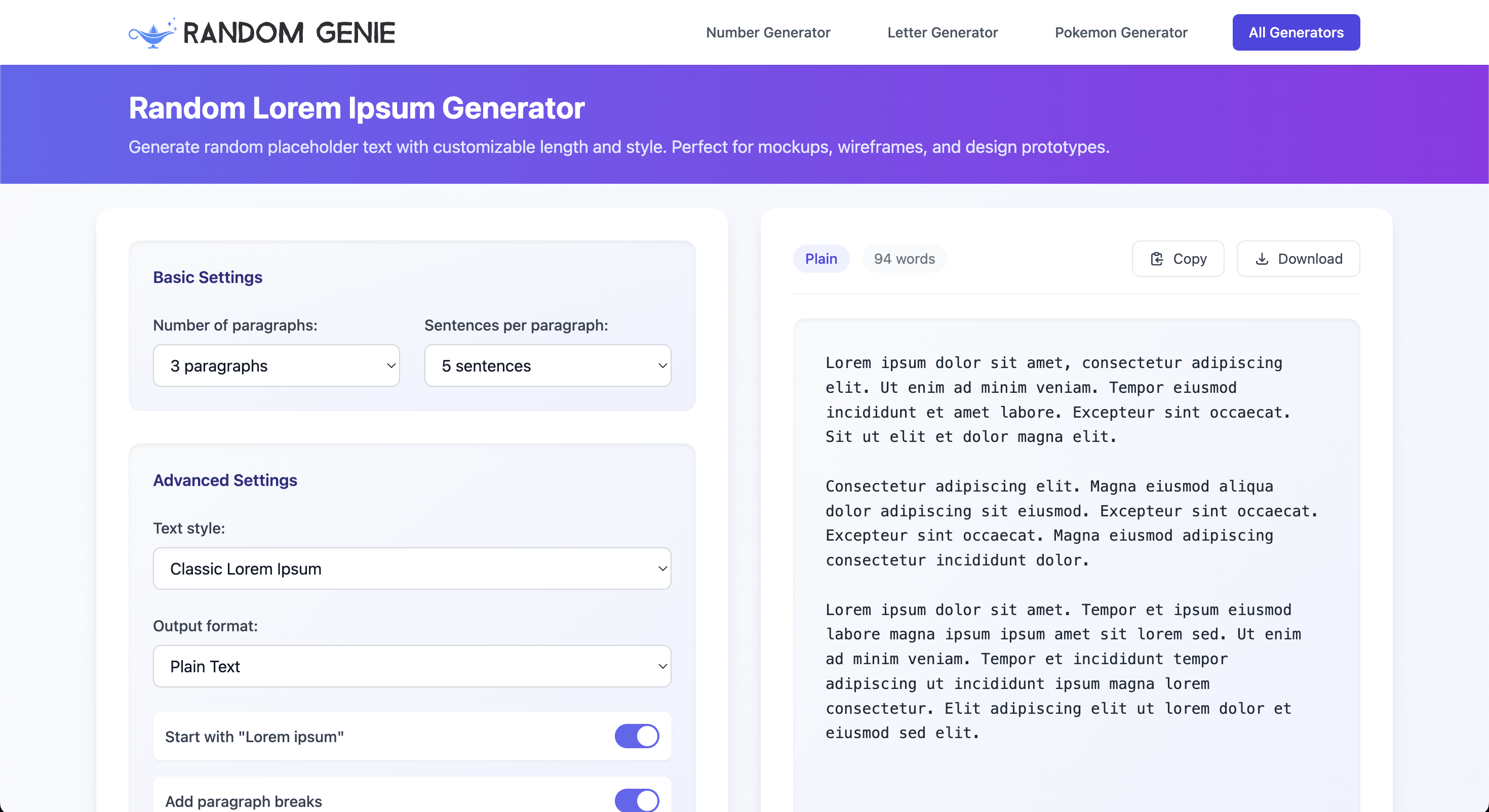Open the Text style dropdown

pos(412,569)
